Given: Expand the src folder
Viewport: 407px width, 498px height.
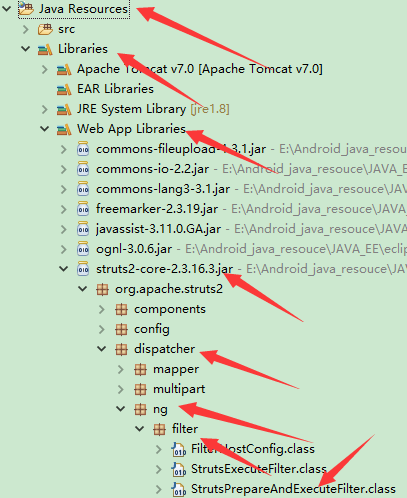Looking at the screenshot, I should (26, 29).
